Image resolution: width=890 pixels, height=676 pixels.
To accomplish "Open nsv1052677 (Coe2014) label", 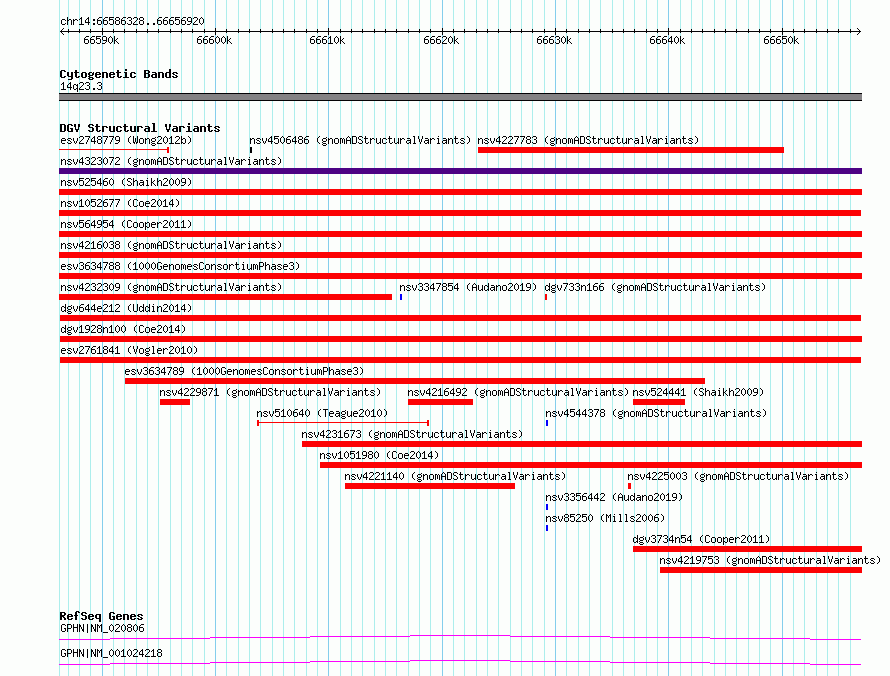I will pos(120,203).
